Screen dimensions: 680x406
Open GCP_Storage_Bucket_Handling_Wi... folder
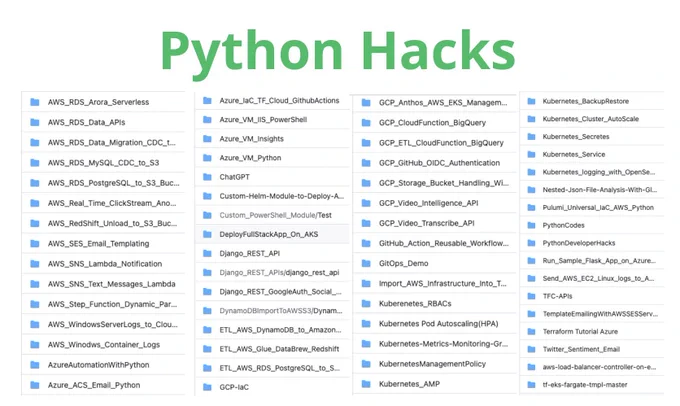coord(444,183)
